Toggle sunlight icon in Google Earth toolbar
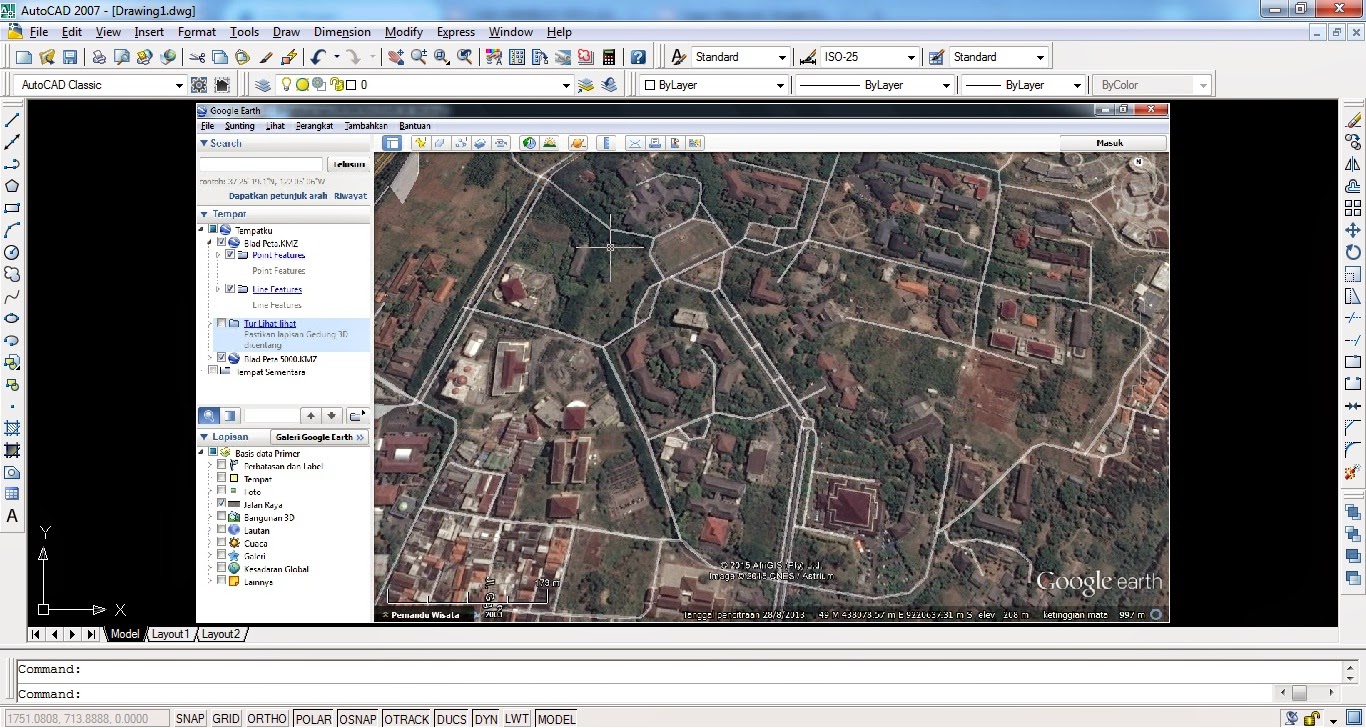The height and width of the screenshot is (728, 1366). [x=549, y=143]
